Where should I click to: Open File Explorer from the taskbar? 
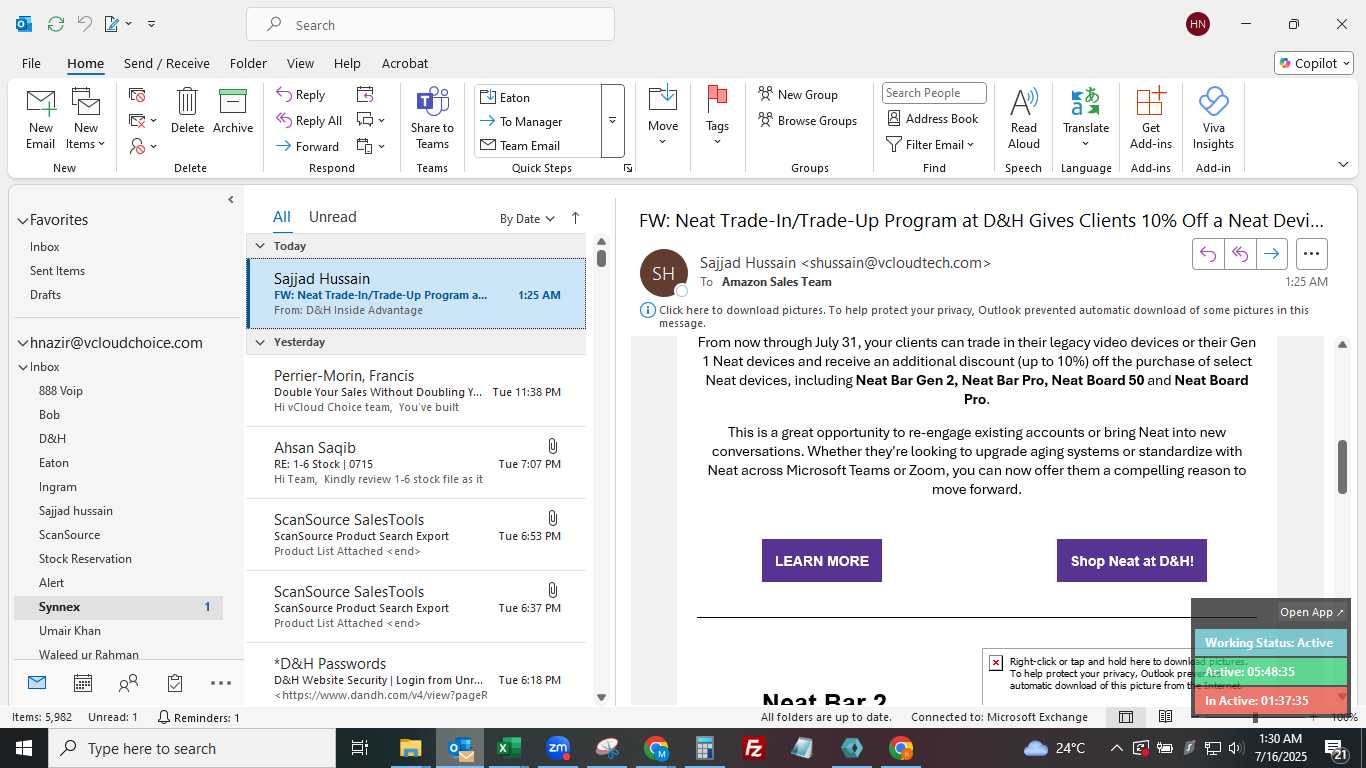click(x=410, y=748)
